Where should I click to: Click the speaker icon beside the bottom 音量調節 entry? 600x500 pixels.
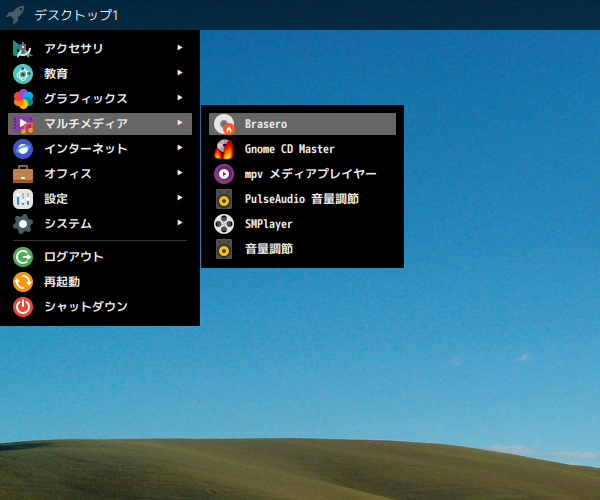coord(224,249)
